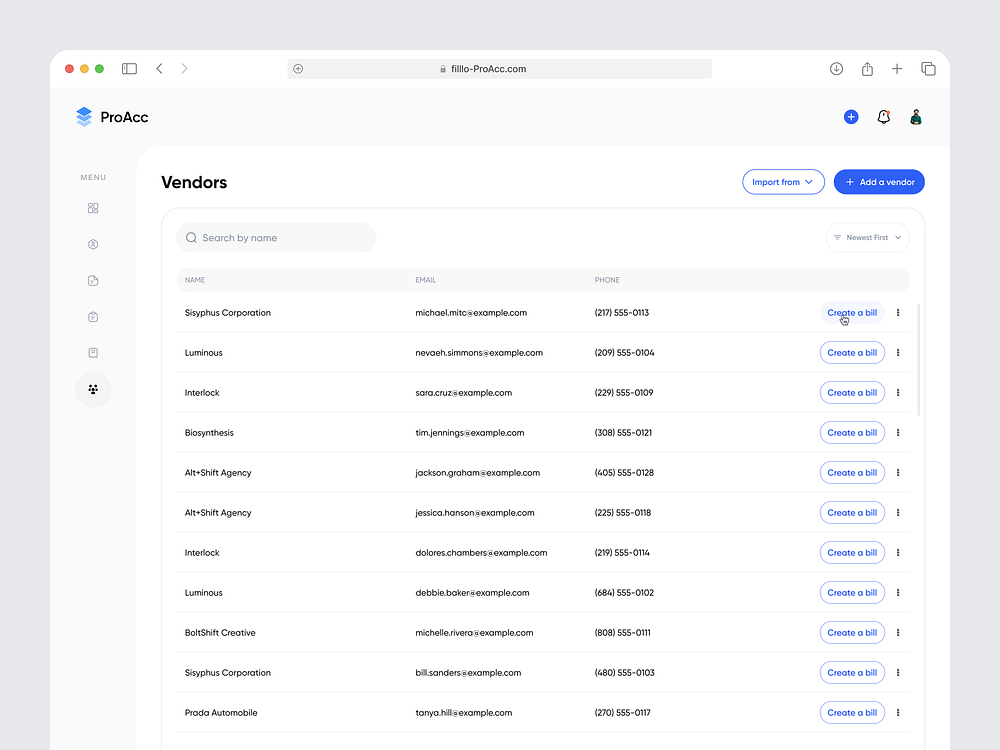Click Create a bill for Biosynthesis
The height and width of the screenshot is (750, 1000).
[x=852, y=433]
